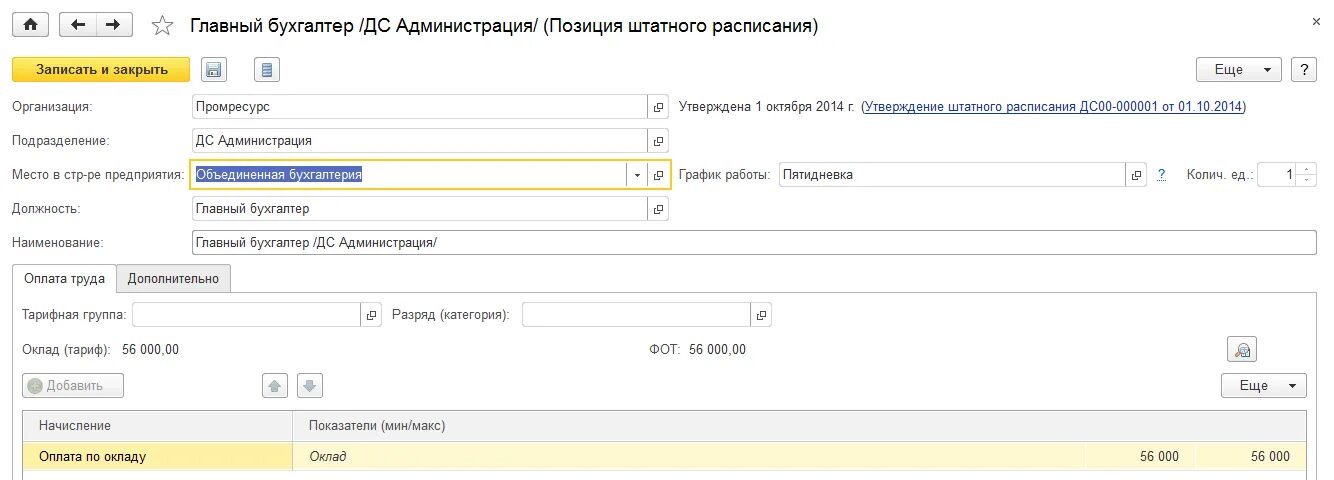Open the top Еще dropdown menu

click(1239, 70)
